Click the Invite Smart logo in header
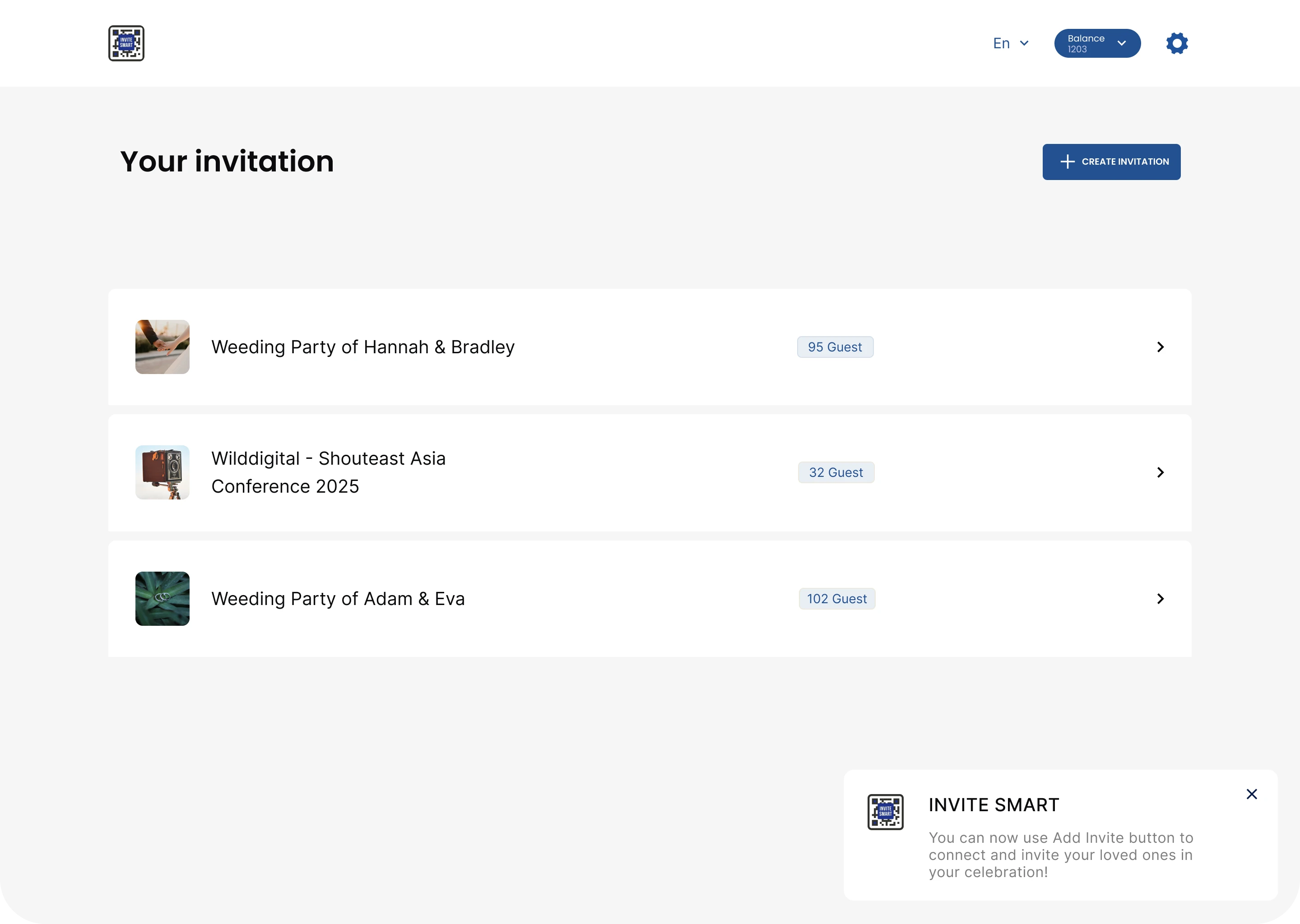 tap(126, 43)
